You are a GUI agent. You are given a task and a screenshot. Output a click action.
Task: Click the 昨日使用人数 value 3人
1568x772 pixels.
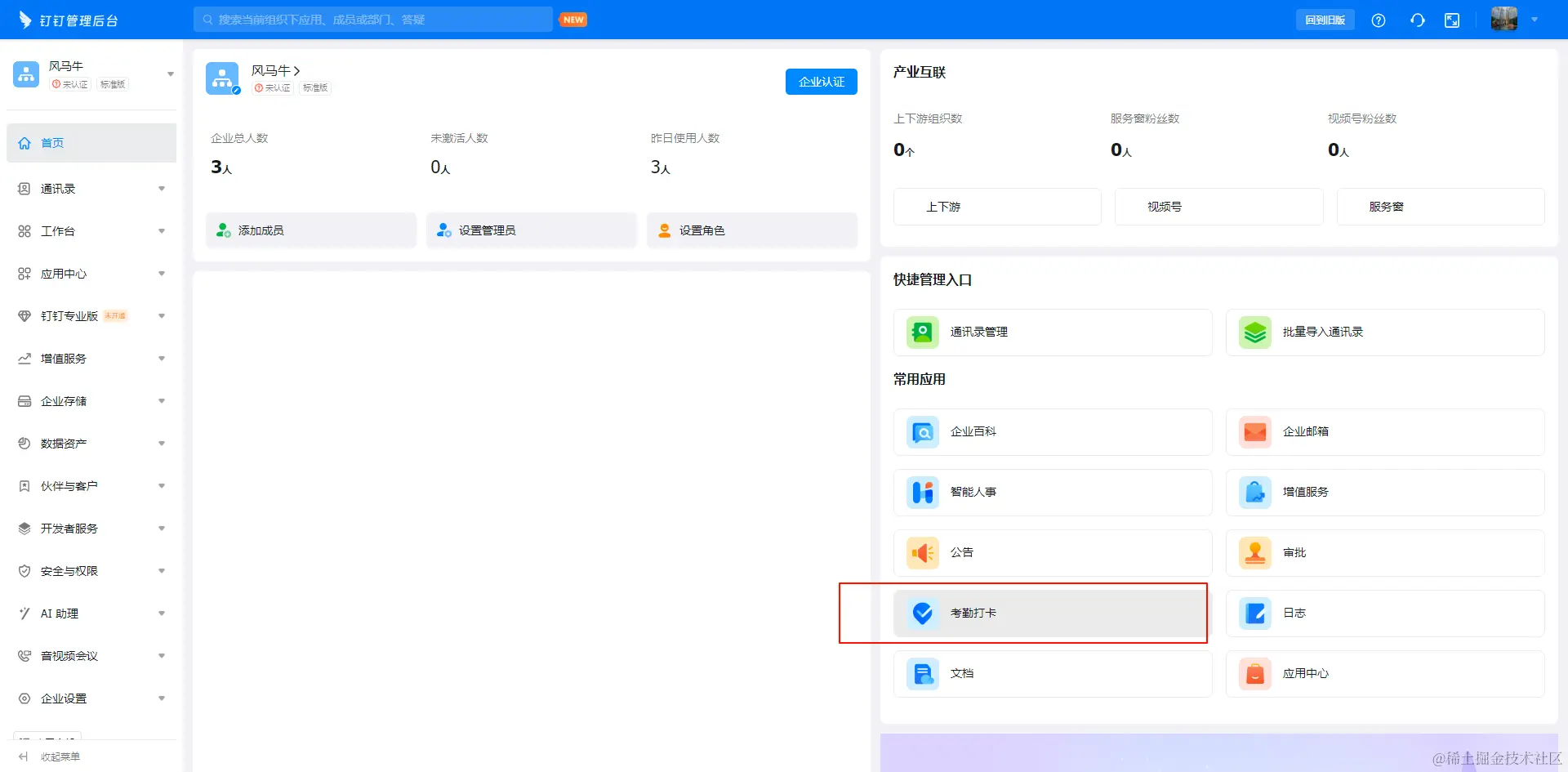661,167
